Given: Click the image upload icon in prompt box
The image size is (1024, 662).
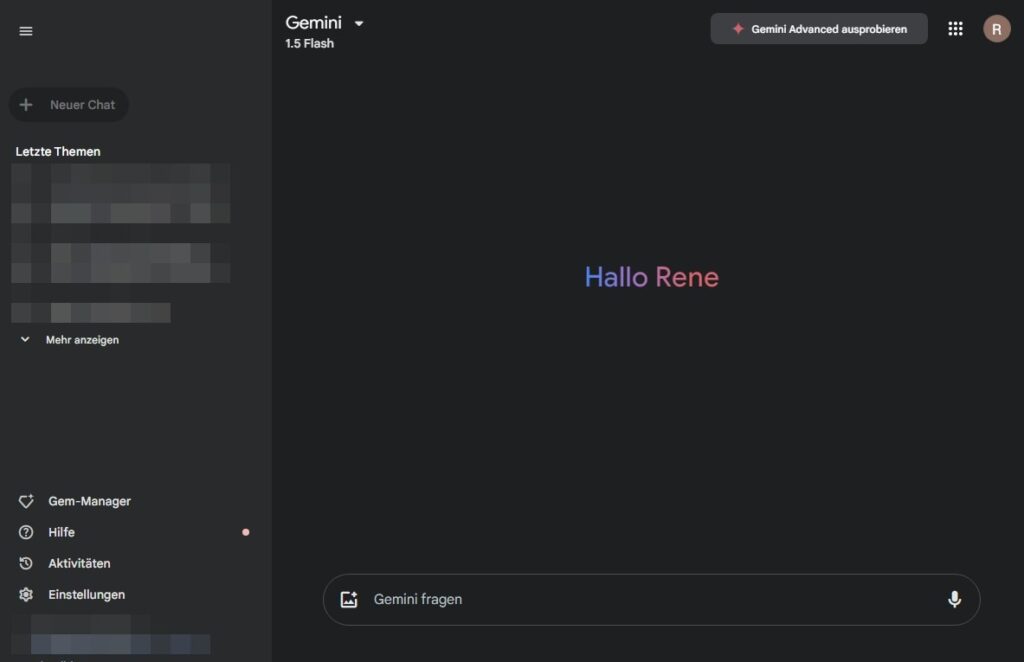Looking at the screenshot, I should [349, 599].
